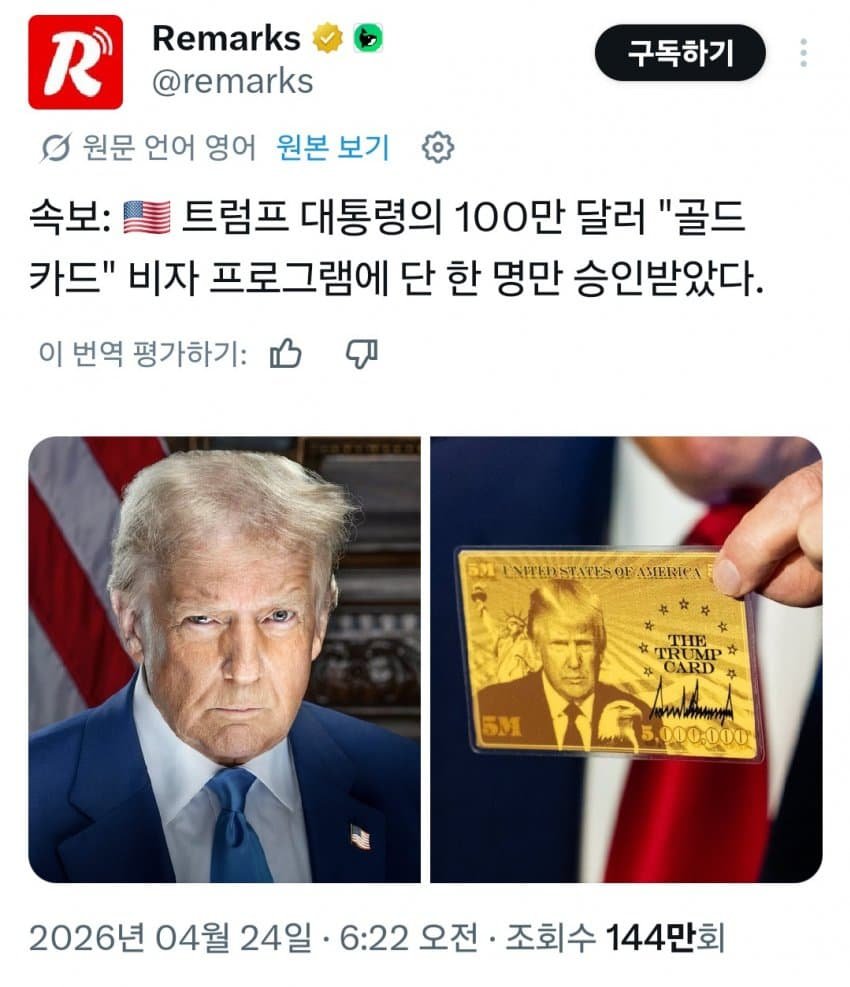The width and height of the screenshot is (850, 987).
Task: Click the 원문 언어 영어 label
Action: point(169,148)
